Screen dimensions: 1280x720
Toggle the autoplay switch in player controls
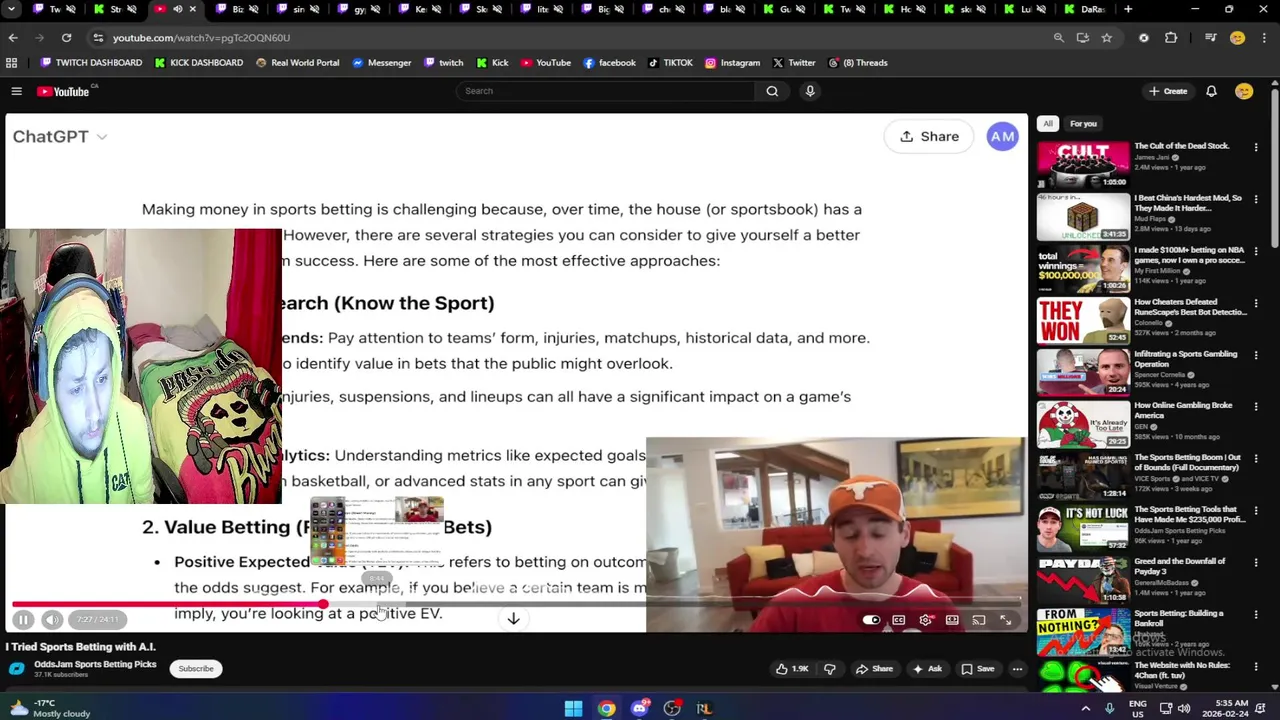871,620
